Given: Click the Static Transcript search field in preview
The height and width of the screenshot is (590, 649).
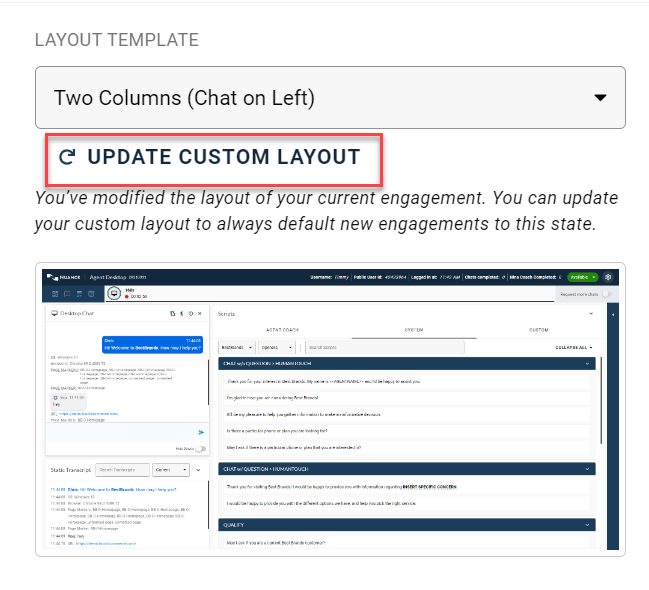Looking at the screenshot, I should (123, 470).
